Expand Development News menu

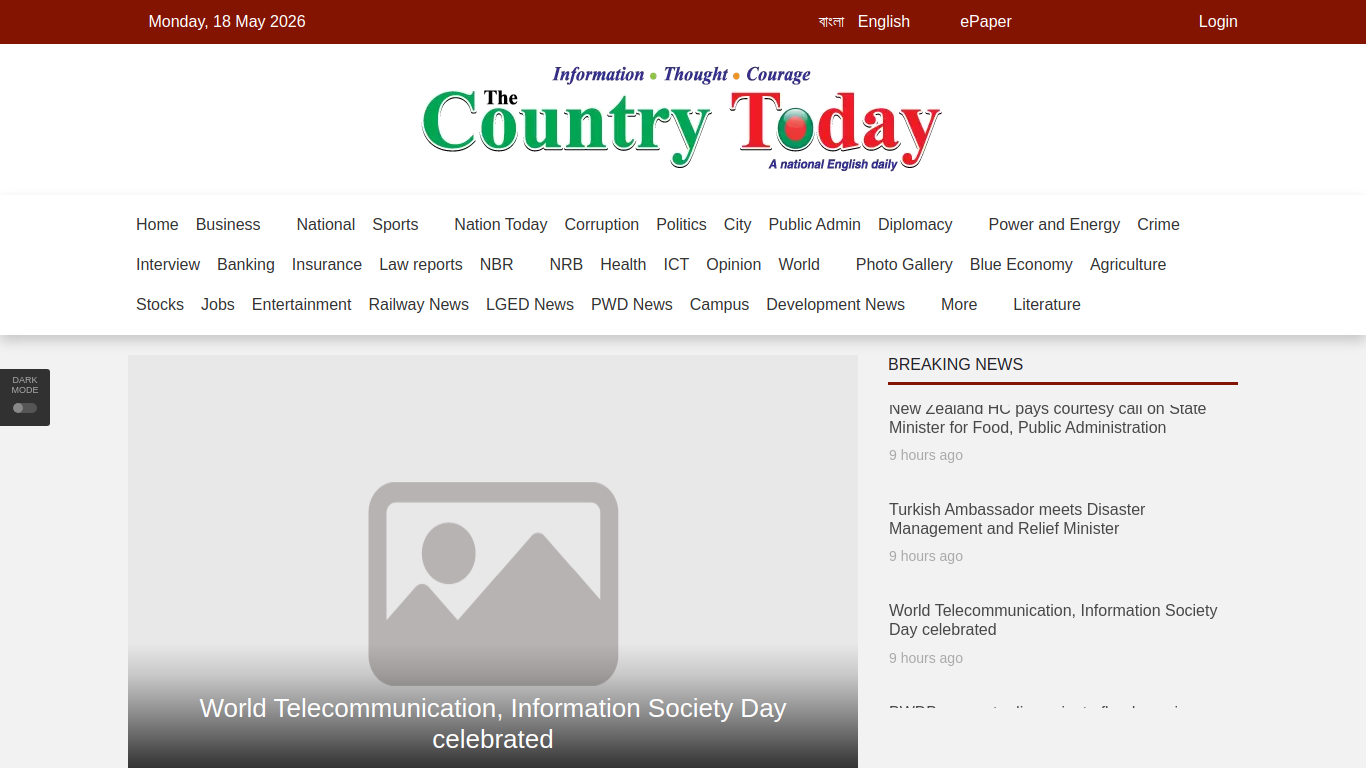point(836,305)
